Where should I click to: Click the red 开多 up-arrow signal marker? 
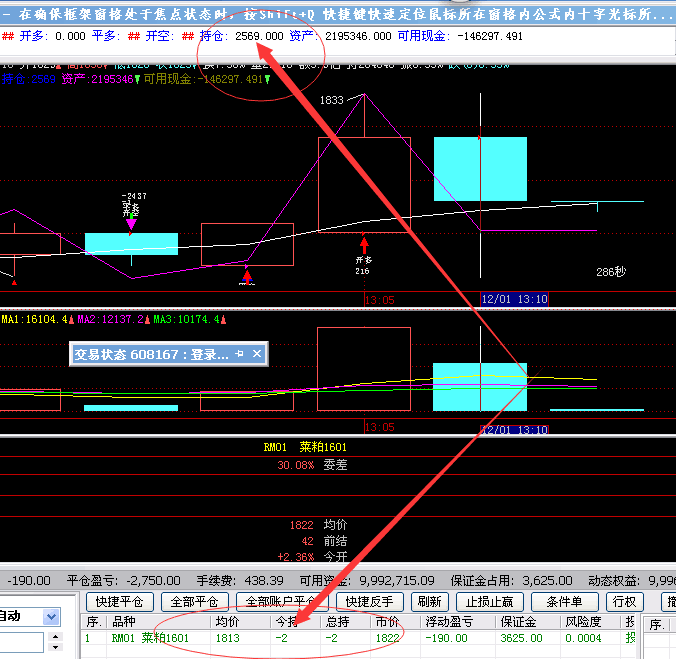click(364, 243)
